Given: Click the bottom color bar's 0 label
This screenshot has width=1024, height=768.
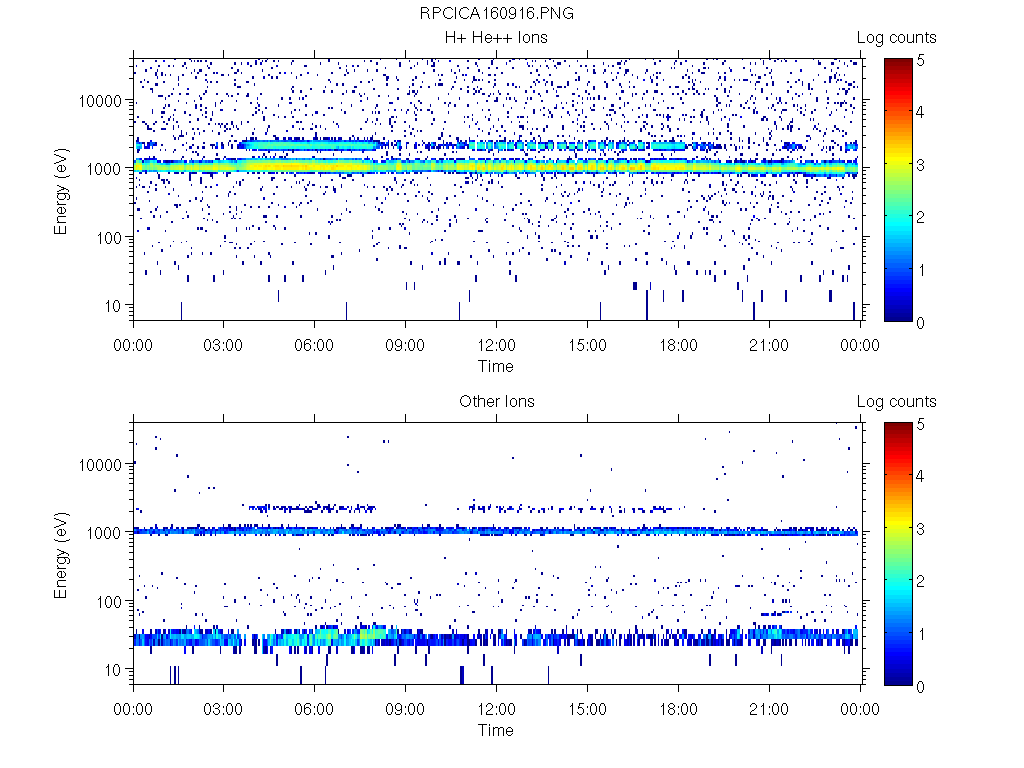Looking at the screenshot, I should (920, 686).
